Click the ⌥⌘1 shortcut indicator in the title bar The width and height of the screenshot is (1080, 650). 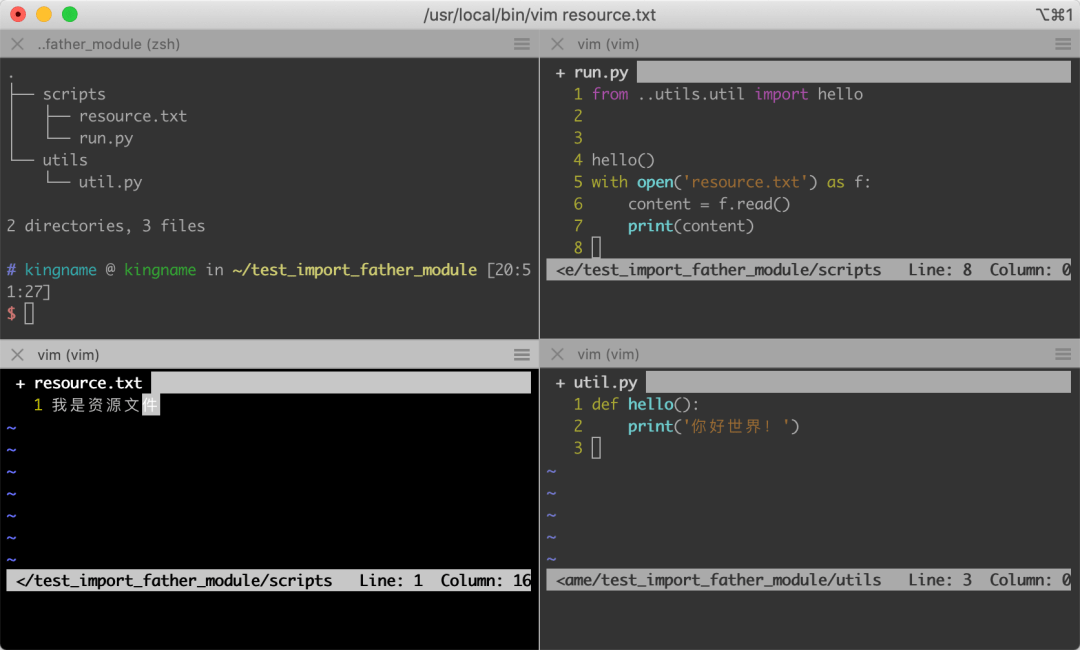click(x=1053, y=14)
